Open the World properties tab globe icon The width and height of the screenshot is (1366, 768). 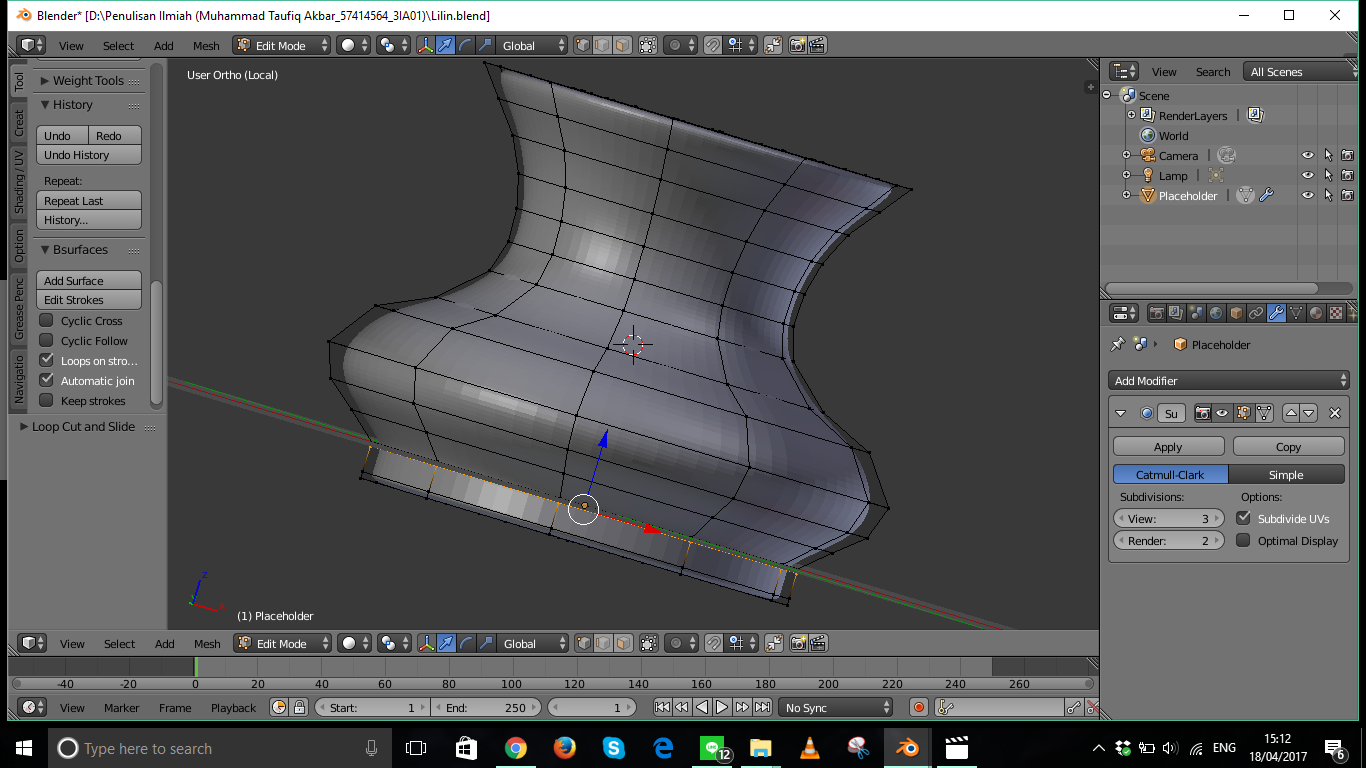point(1216,313)
